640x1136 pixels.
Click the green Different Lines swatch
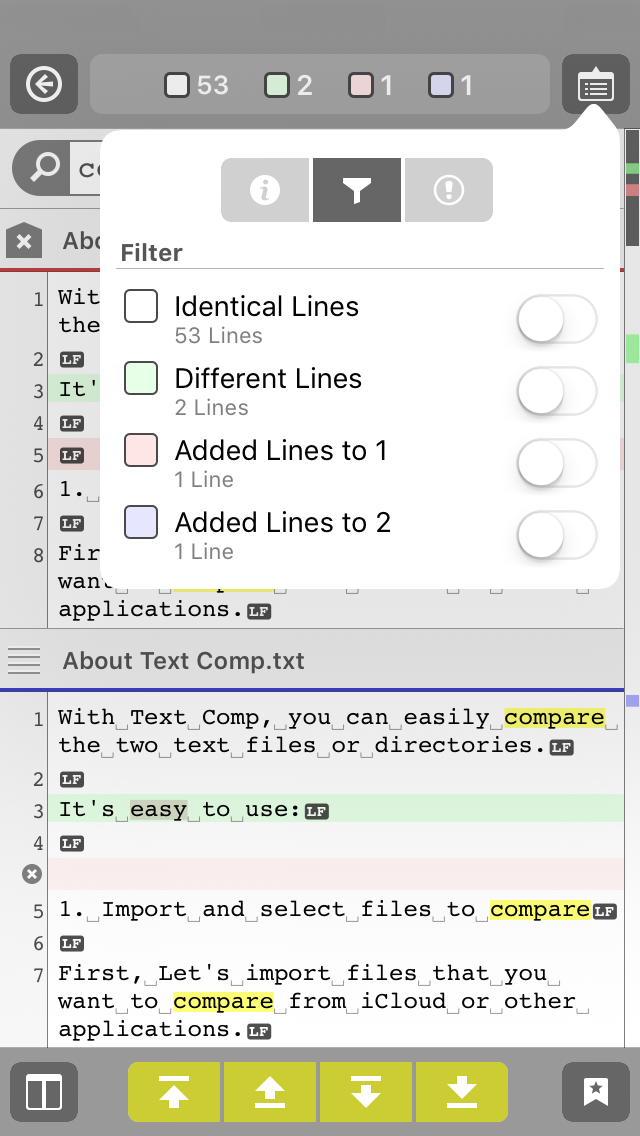pos(141,379)
